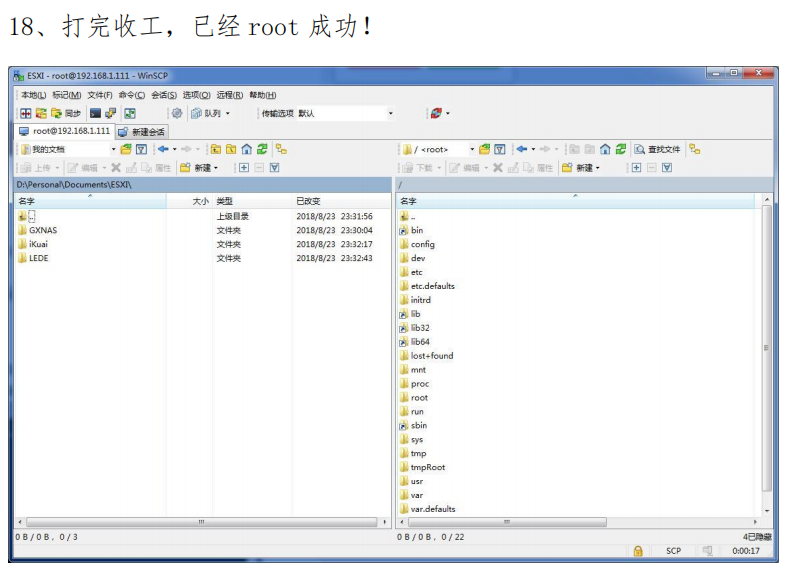The height and width of the screenshot is (581, 795).
Task: Open the terminal console icon in toolbar
Action: pyautogui.click(x=95, y=114)
